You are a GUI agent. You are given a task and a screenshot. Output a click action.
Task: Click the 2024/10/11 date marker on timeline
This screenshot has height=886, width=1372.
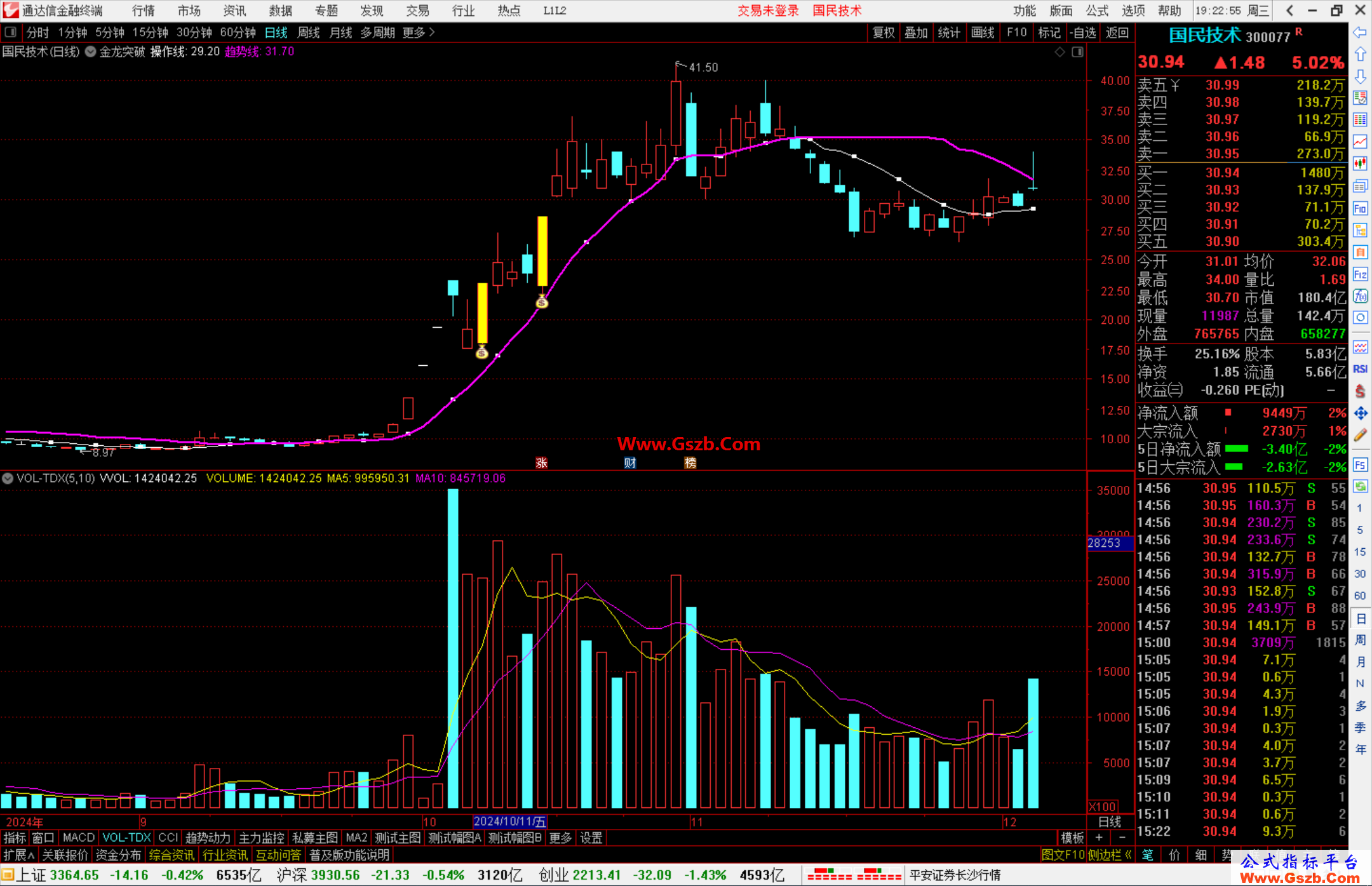[x=510, y=821]
